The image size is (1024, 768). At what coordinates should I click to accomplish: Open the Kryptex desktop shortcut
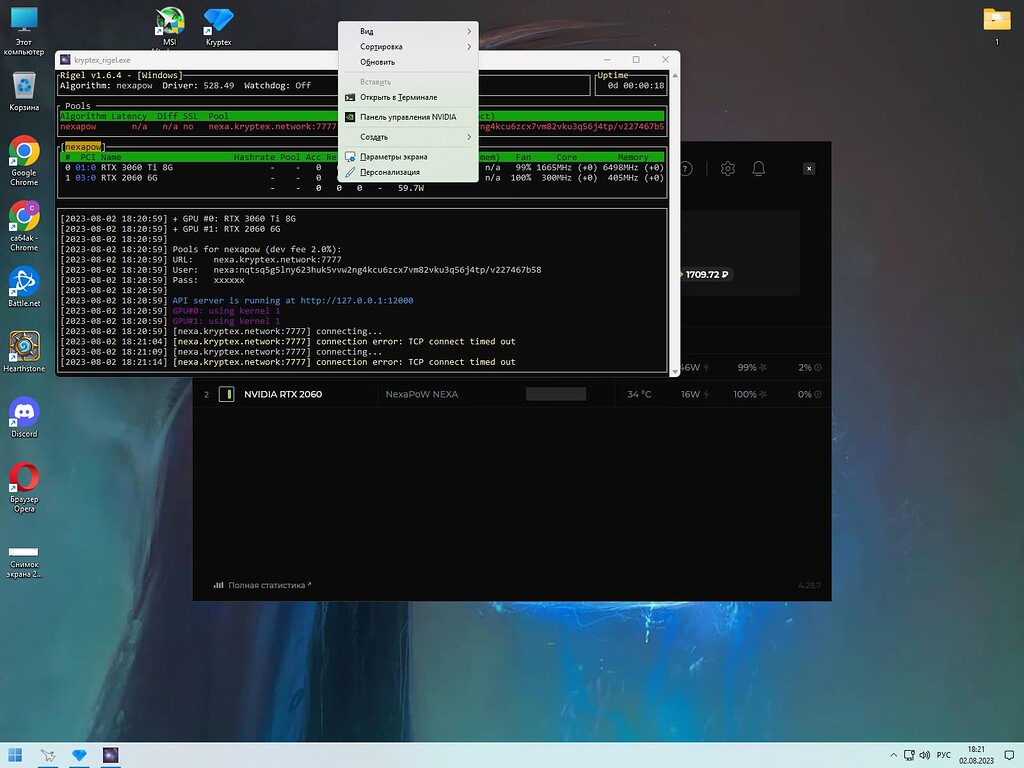[x=218, y=22]
